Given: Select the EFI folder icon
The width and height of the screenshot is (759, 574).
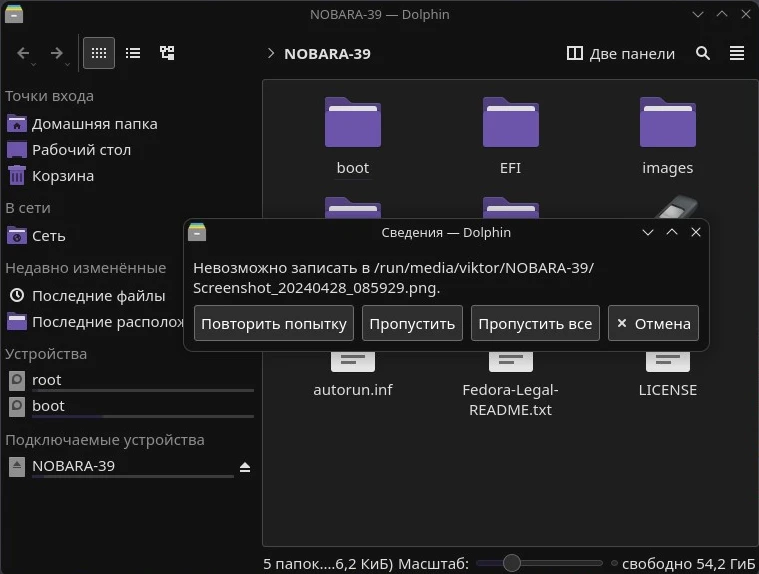Looking at the screenshot, I should point(511,122).
